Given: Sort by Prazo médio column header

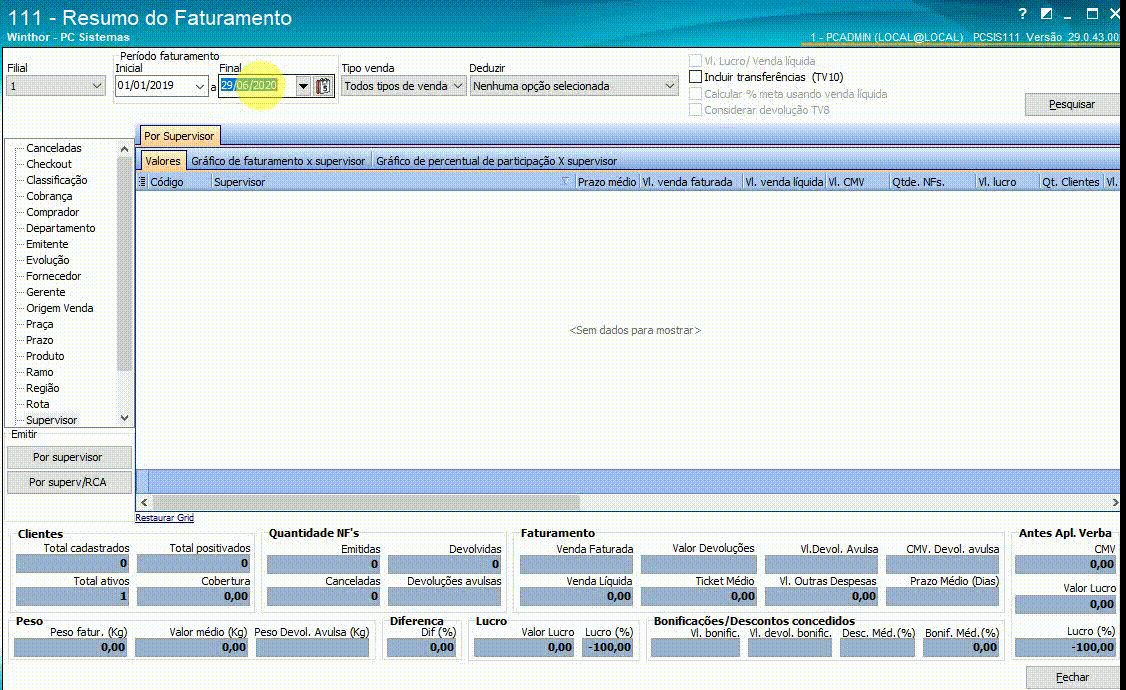Looking at the screenshot, I should [607, 182].
